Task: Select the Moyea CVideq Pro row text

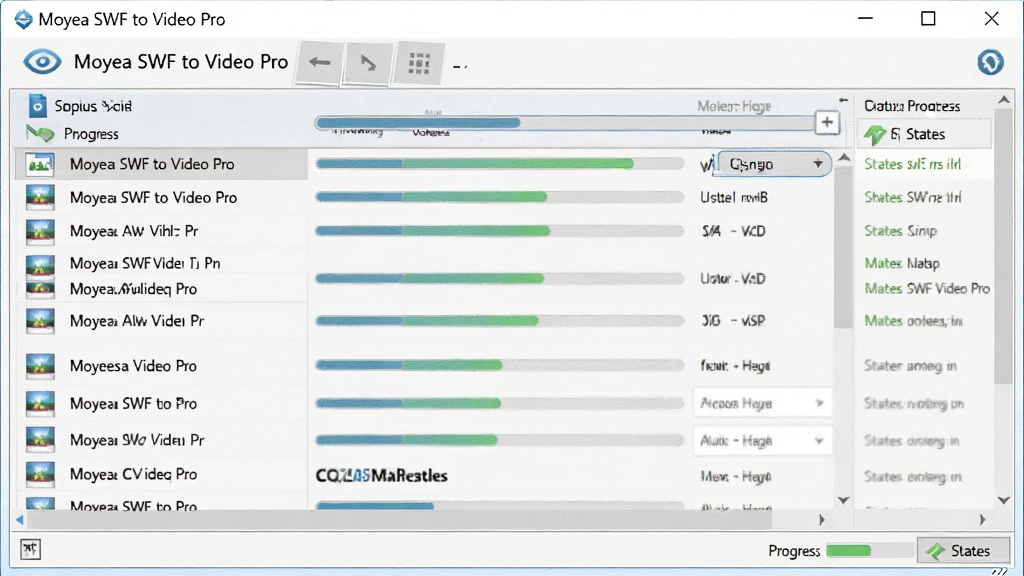Action: [x=133, y=474]
